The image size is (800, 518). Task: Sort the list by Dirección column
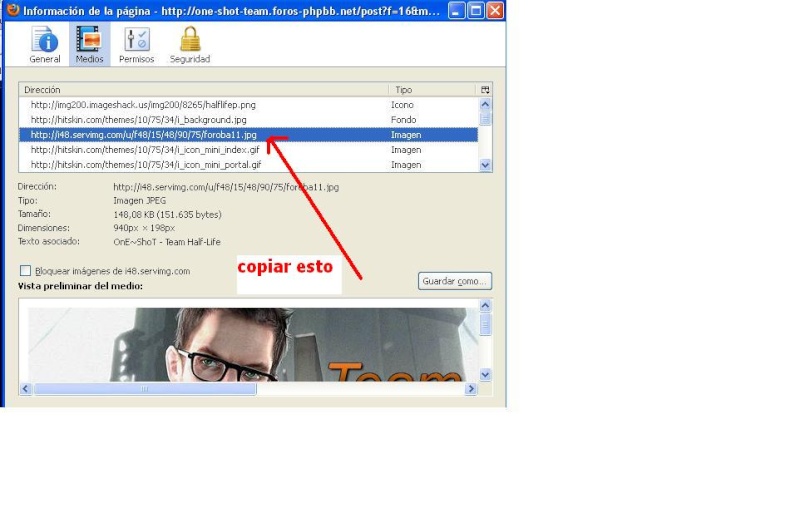204,90
